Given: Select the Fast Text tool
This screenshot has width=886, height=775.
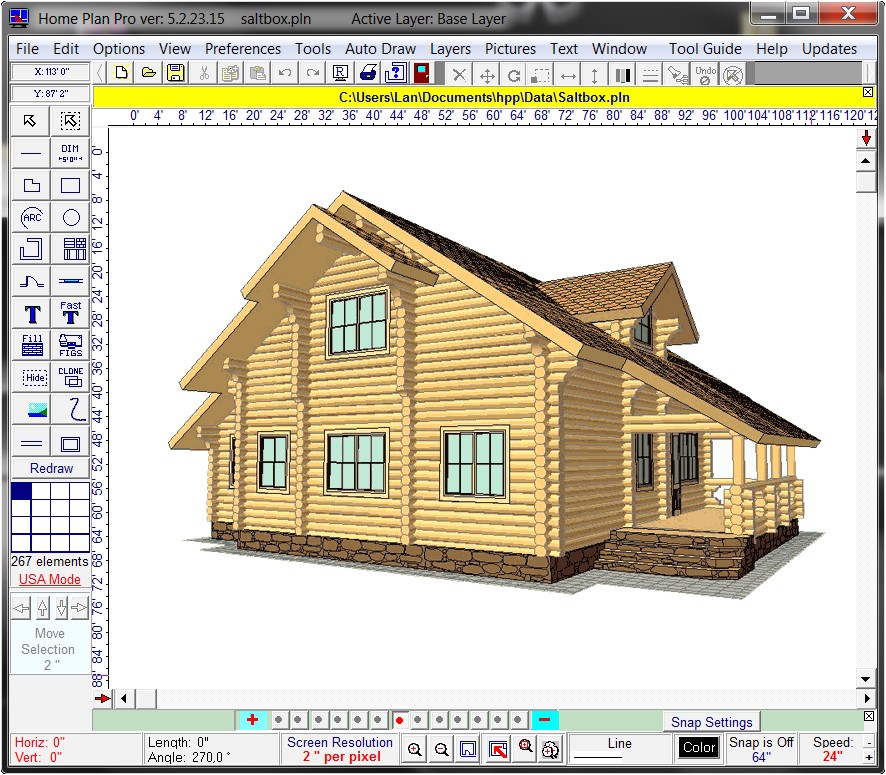Looking at the screenshot, I should (71, 313).
